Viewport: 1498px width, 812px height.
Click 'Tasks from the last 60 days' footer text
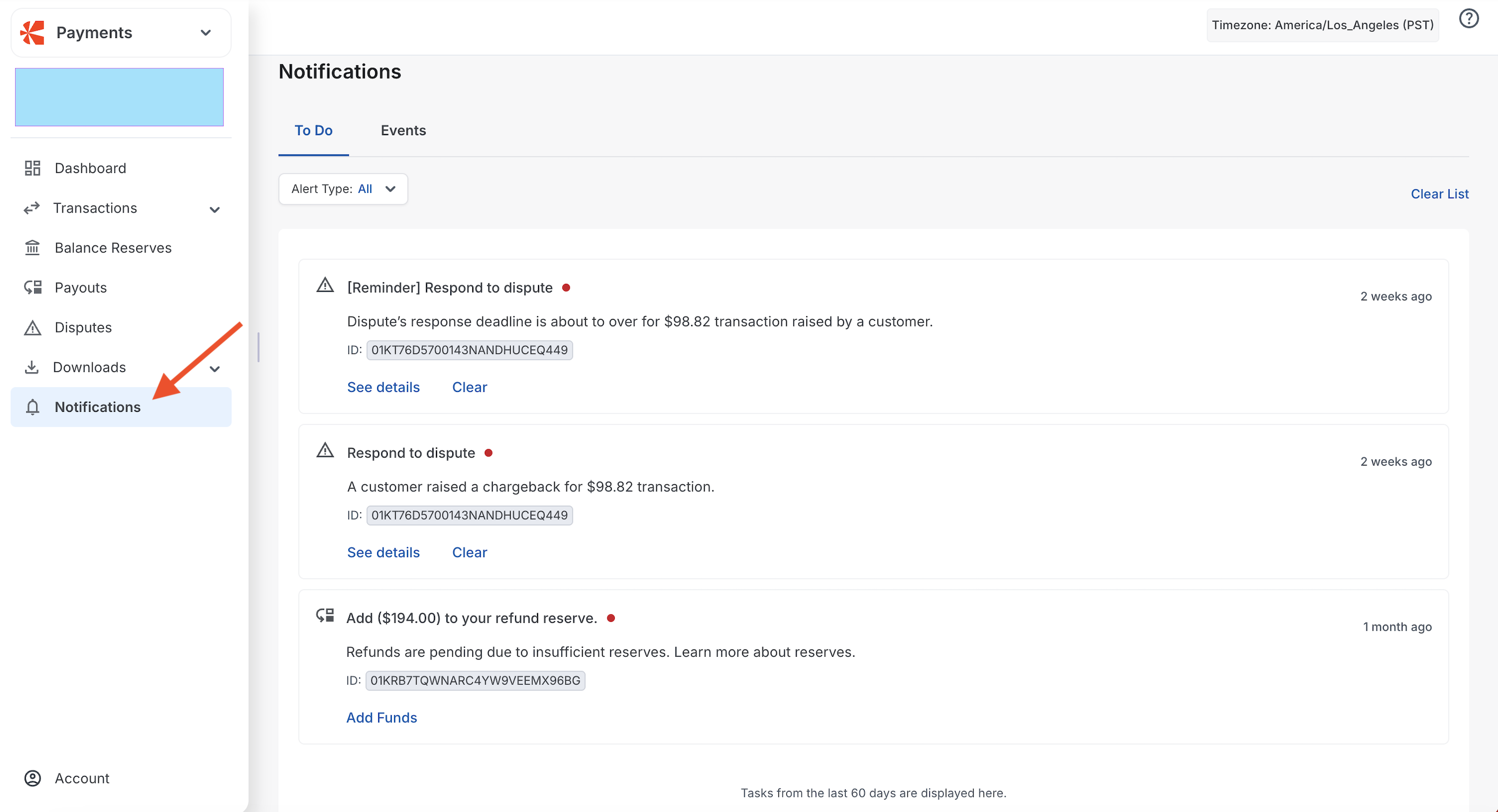(x=874, y=793)
